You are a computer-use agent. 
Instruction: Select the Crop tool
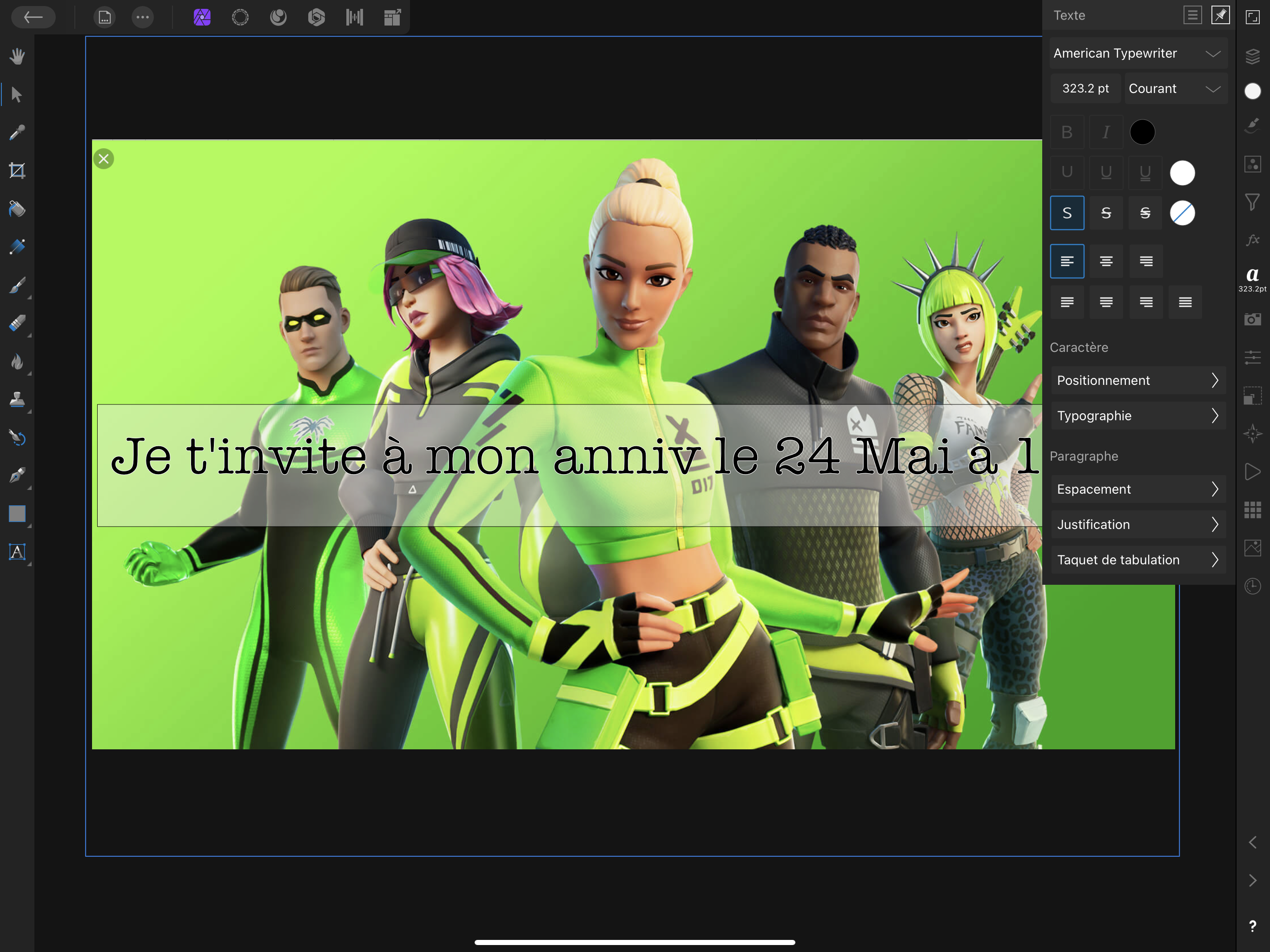point(17,171)
